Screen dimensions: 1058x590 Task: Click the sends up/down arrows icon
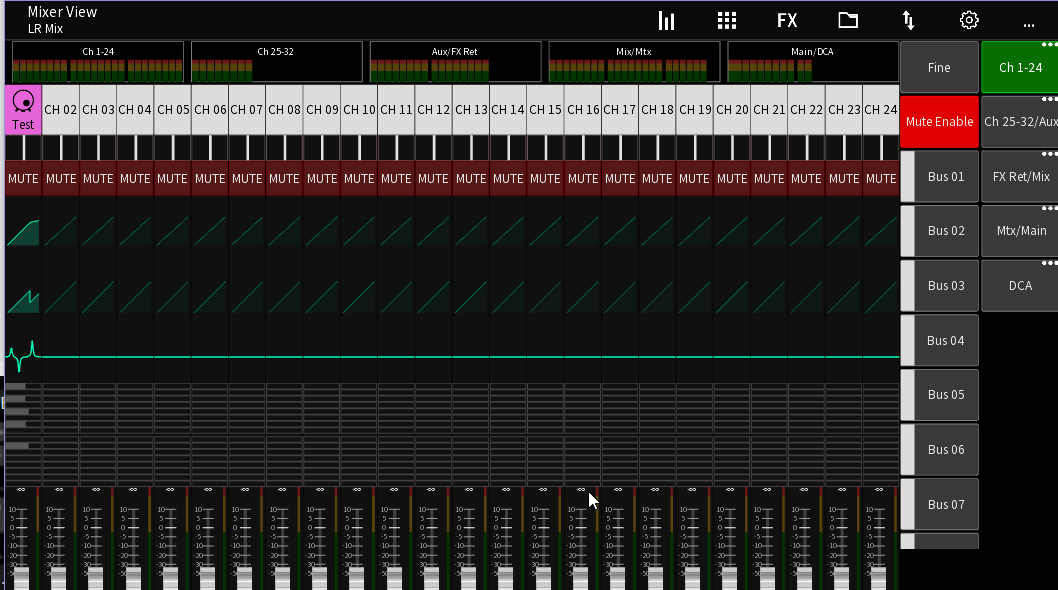(x=908, y=21)
